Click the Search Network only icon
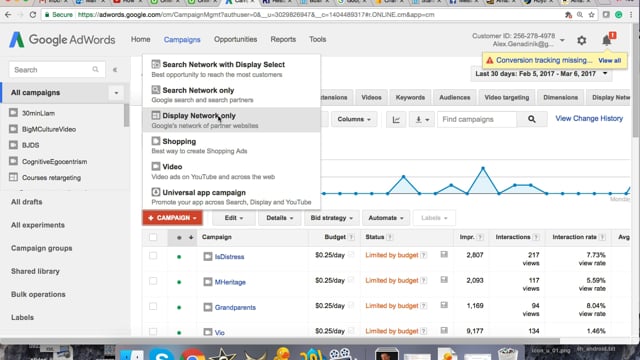Image resolution: width=640 pixels, height=360 pixels. coord(156,90)
